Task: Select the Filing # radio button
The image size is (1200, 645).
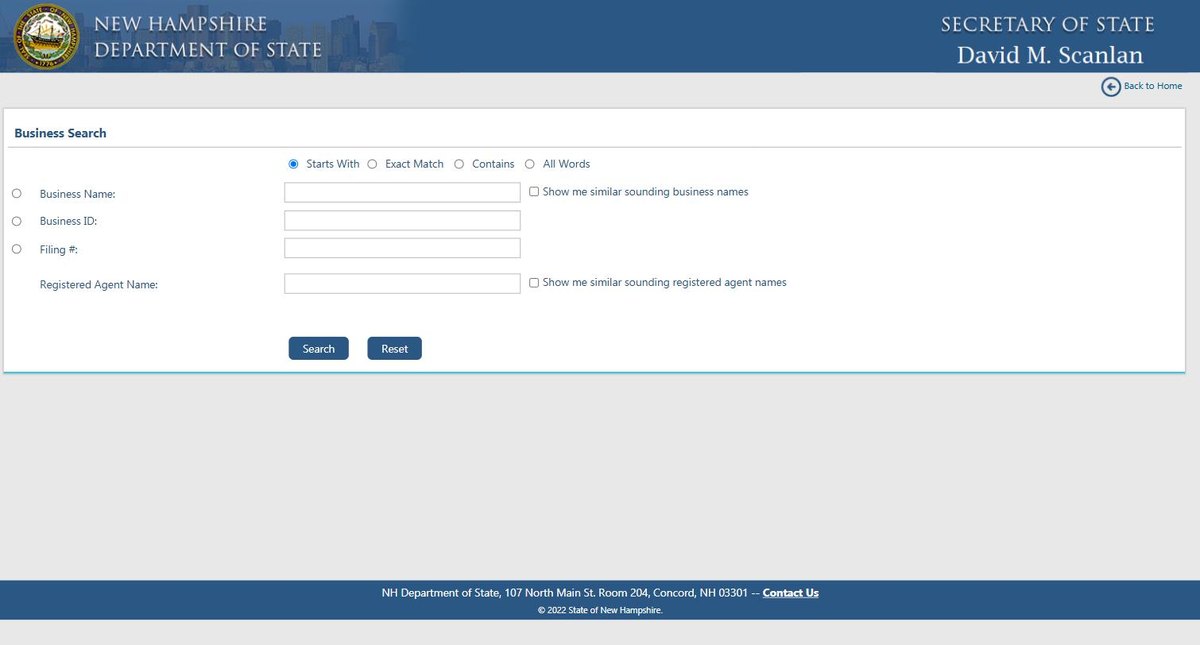Action: (16, 249)
